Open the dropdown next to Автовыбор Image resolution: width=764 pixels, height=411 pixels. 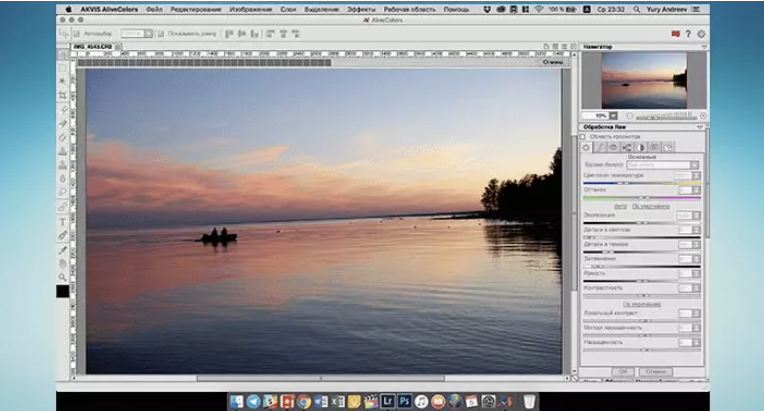(x=137, y=34)
